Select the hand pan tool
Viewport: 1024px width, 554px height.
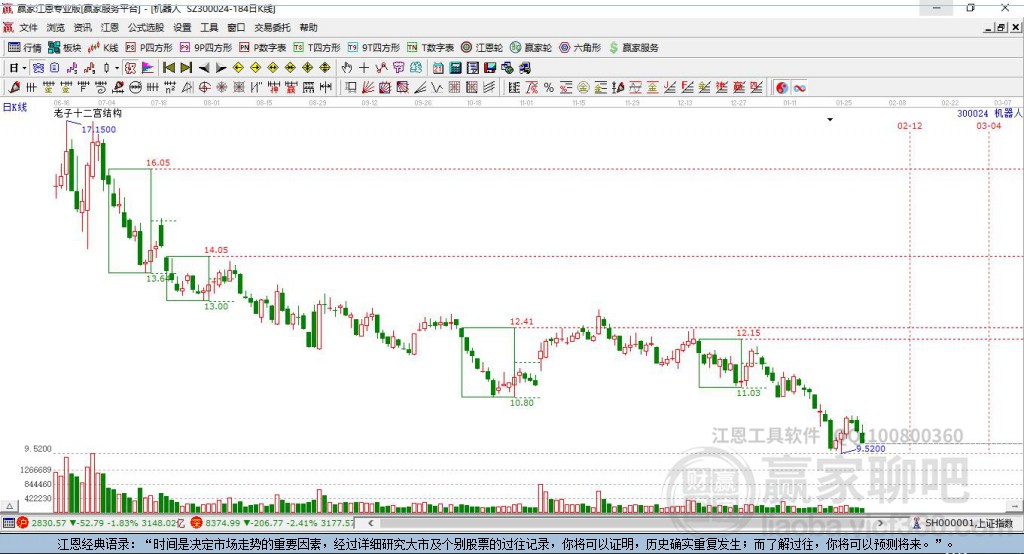pyautogui.click(x=347, y=68)
